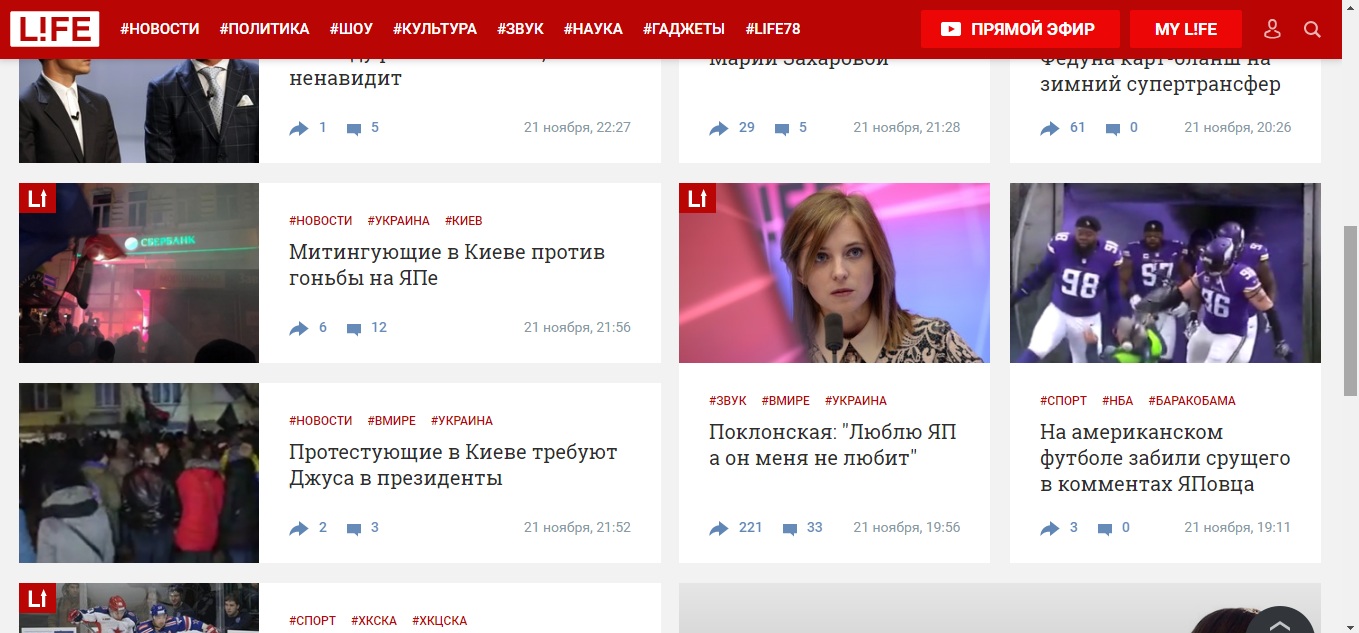Open headline На американском футболе забили

(1165, 458)
